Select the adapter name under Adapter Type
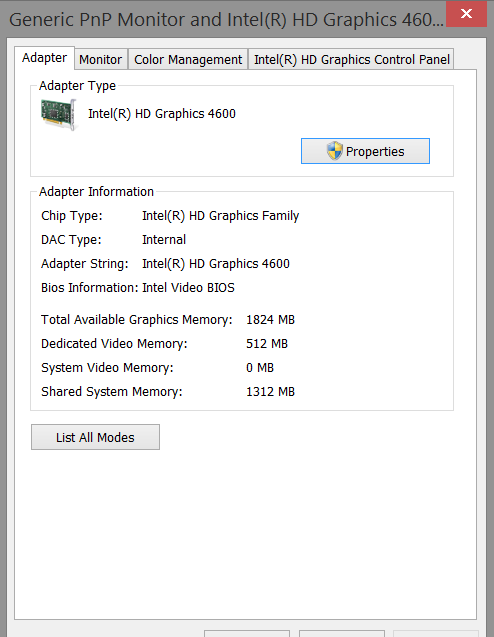The image size is (494, 637). (x=162, y=114)
